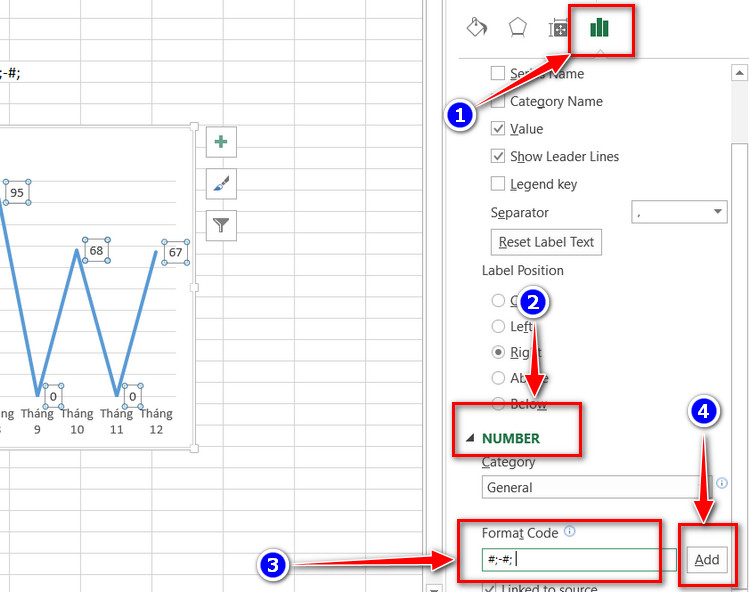750x592 pixels.
Task: Click the Format Code input field
Action: (579, 559)
